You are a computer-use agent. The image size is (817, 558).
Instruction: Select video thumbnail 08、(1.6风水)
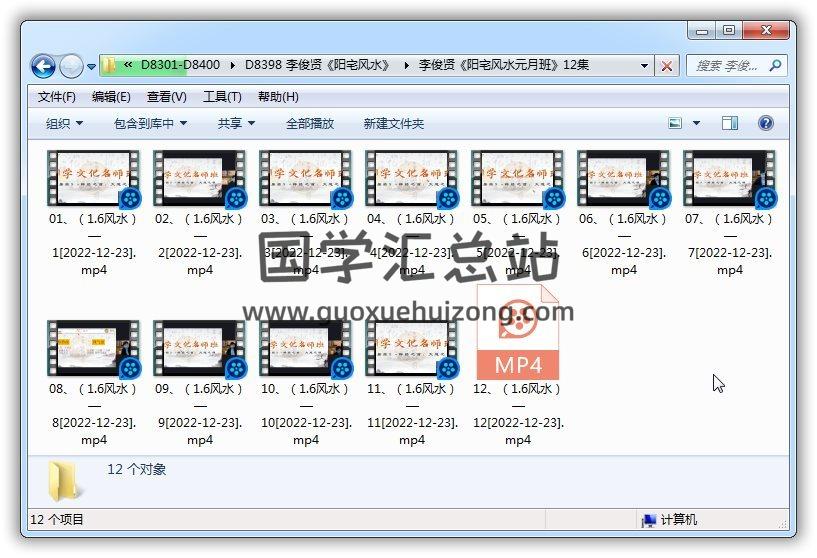[94, 349]
